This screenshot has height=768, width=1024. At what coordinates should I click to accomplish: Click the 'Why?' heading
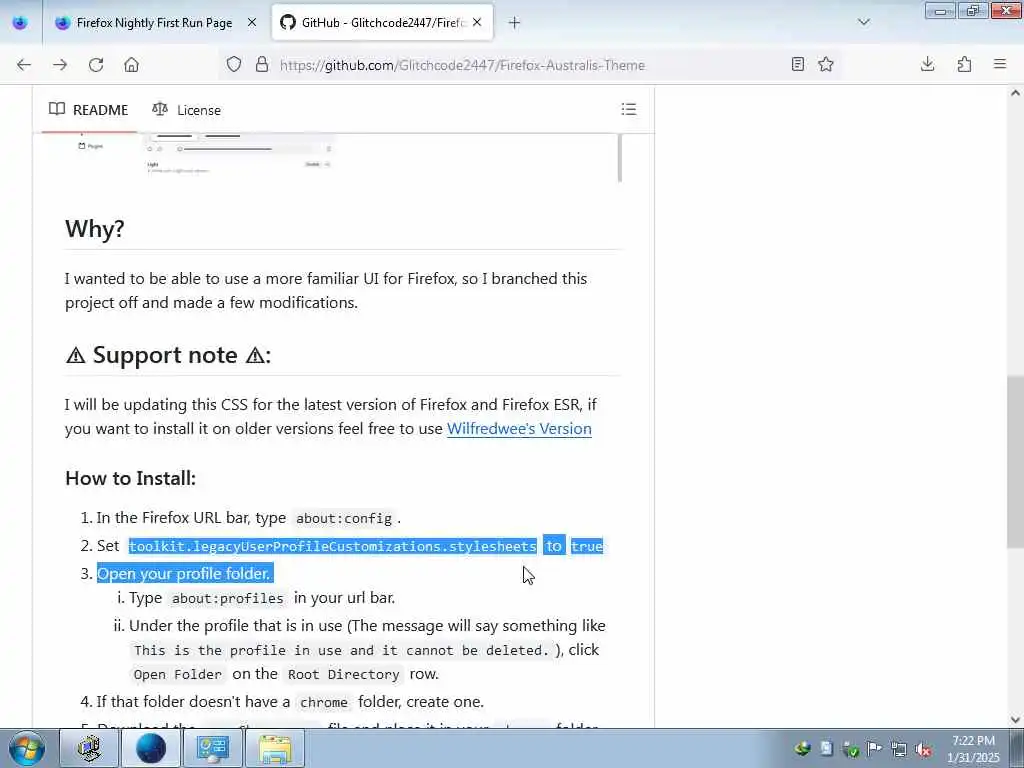pyautogui.click(x=95, y=229)
